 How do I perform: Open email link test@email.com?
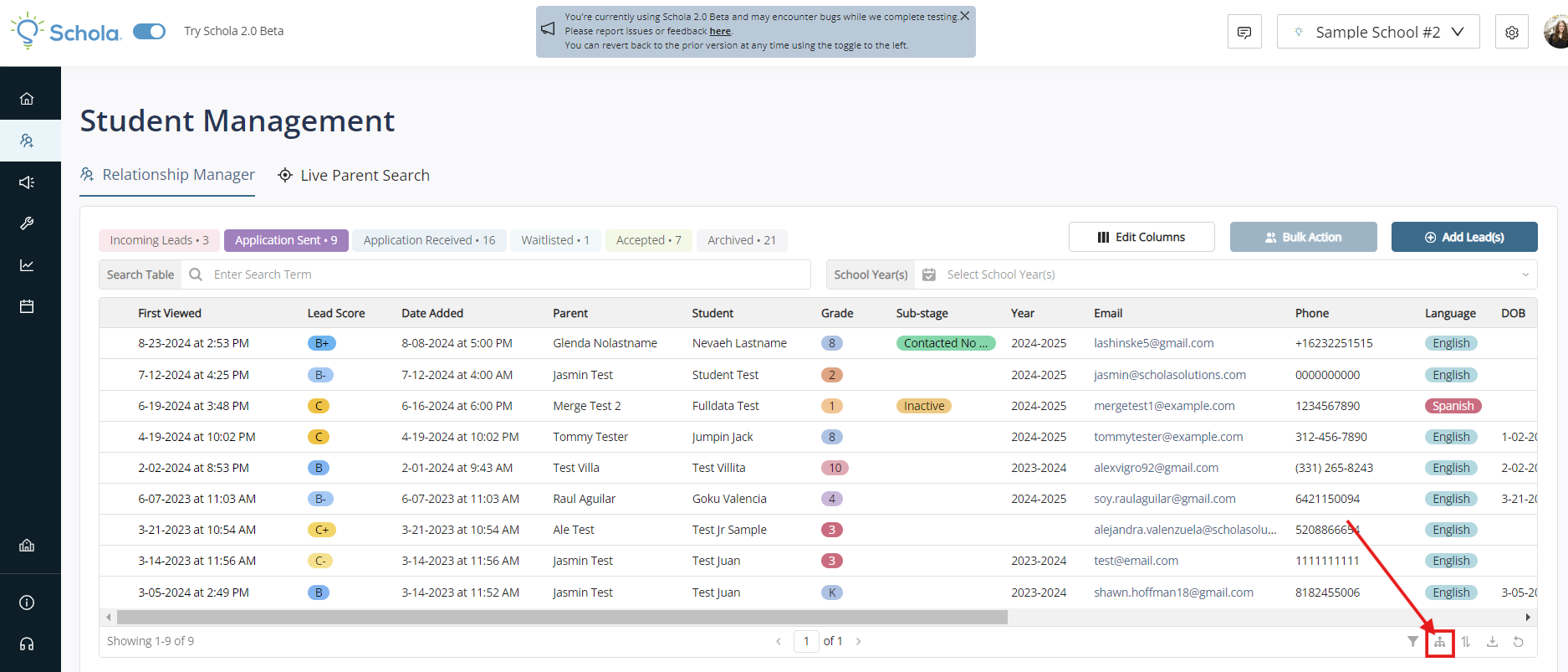pos(1136,561)
